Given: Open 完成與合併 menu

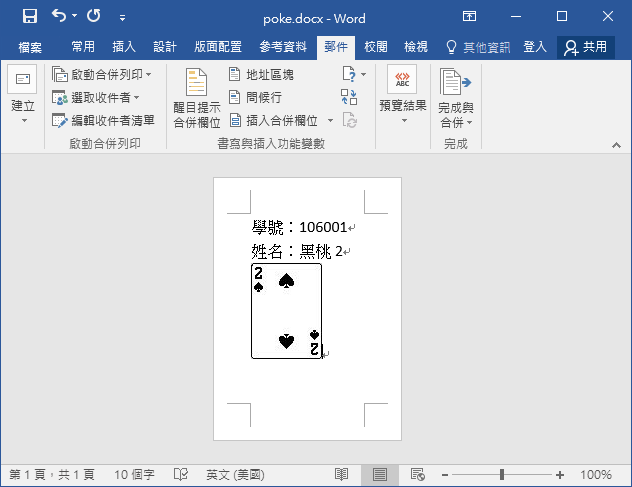Looking at the screenshot, I should [x=456, y=98].
